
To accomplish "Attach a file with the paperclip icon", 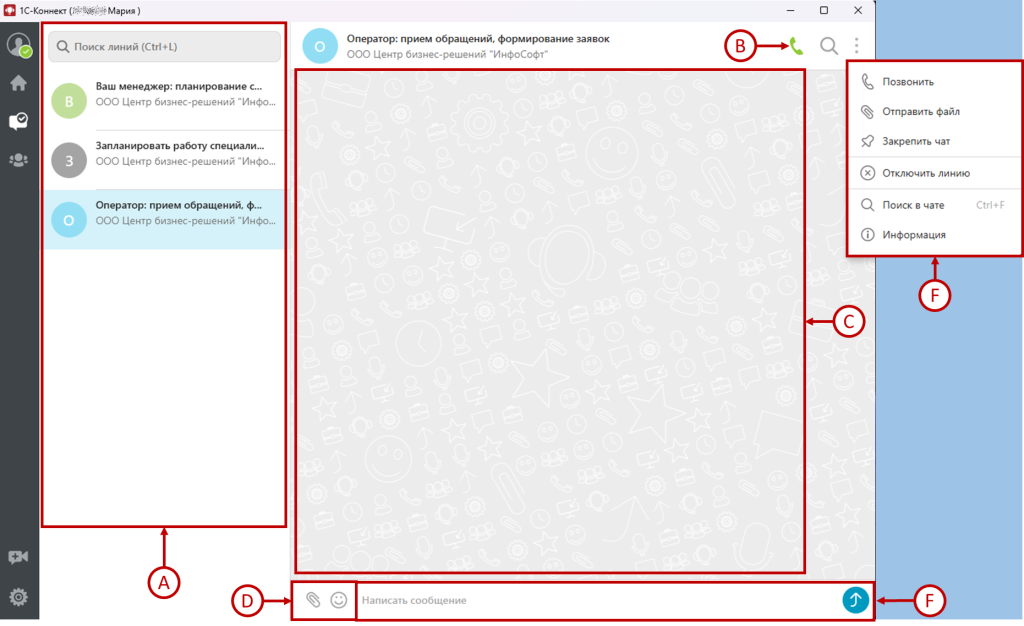I will [x=313, y=599].
